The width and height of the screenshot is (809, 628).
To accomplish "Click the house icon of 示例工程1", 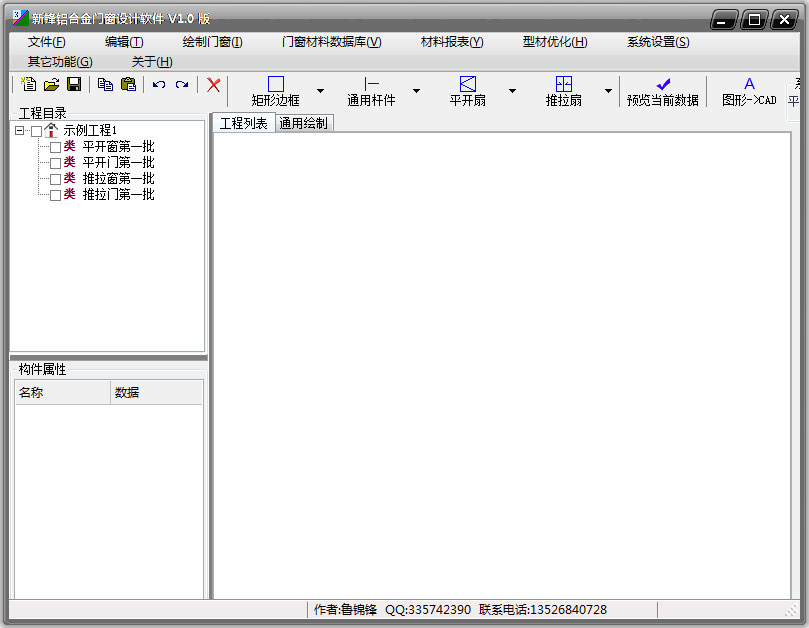I will click(x=51, y=130).
